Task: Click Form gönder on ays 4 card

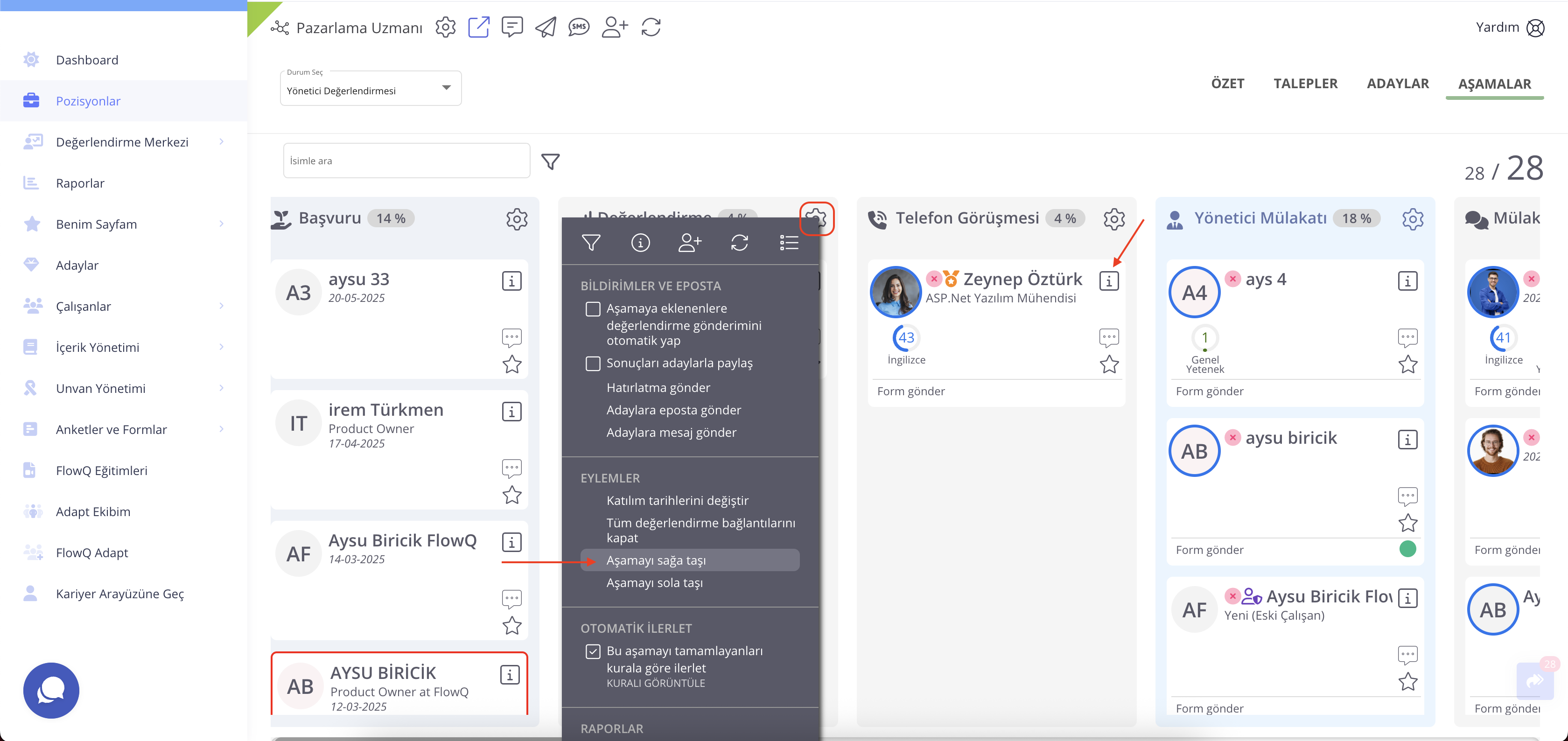Action: point(1210,391)
